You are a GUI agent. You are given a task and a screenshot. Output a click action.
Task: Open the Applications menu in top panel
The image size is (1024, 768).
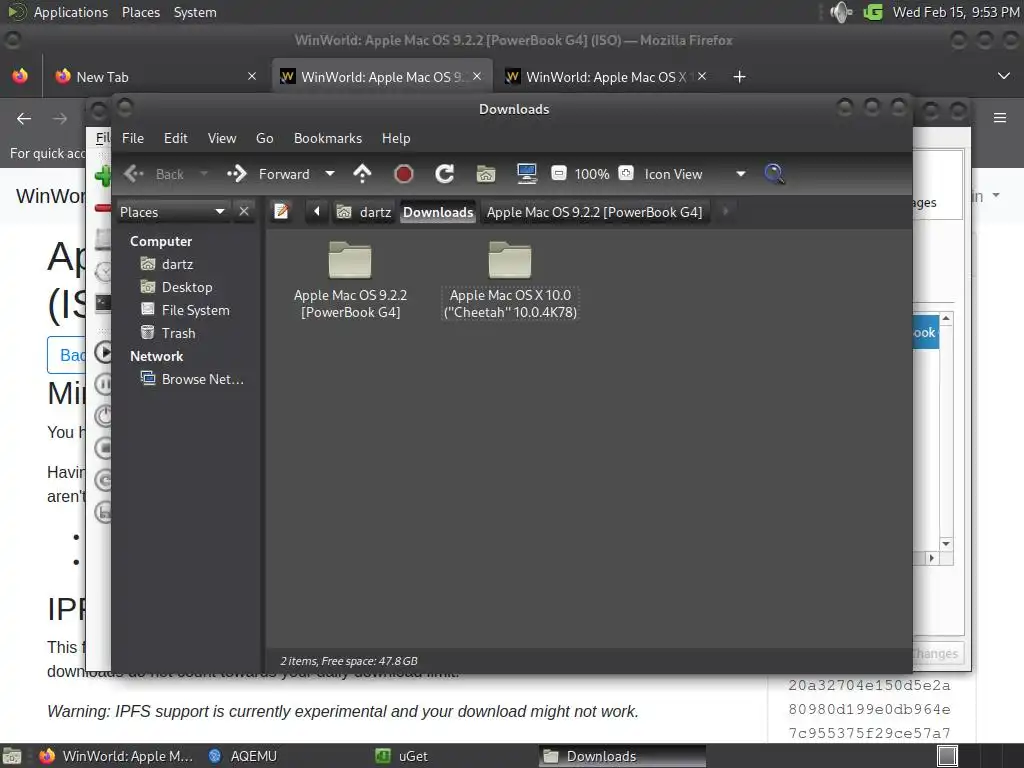pos(71,12)
